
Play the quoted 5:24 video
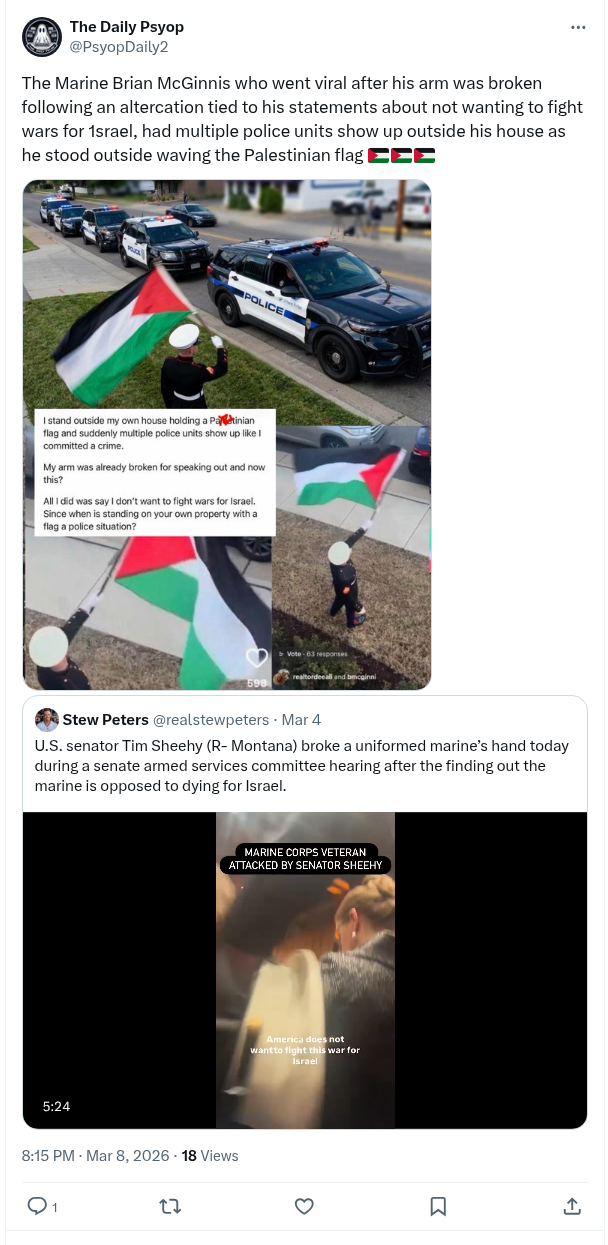click(305, 970)
